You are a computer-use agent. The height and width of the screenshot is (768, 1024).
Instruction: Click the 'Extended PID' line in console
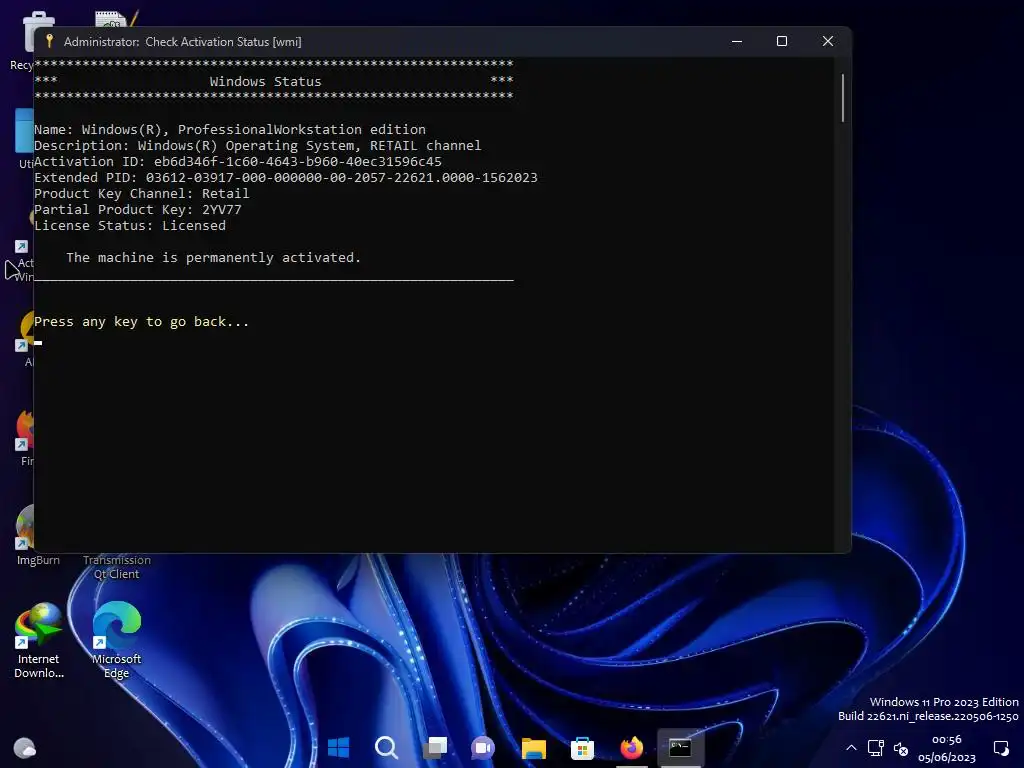pos(285,178)
